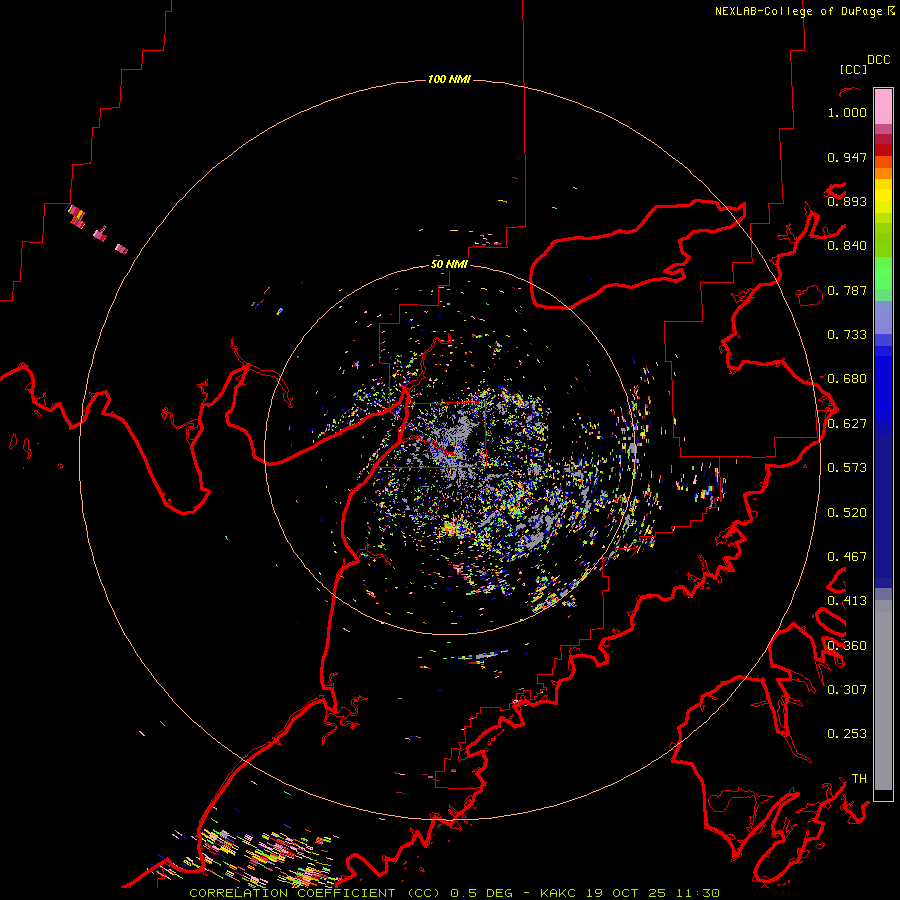Image resolution: width=900 pixels, height=900 pixels.
Task: Click the 0.467 color scale value
Action: pos(847,557)
